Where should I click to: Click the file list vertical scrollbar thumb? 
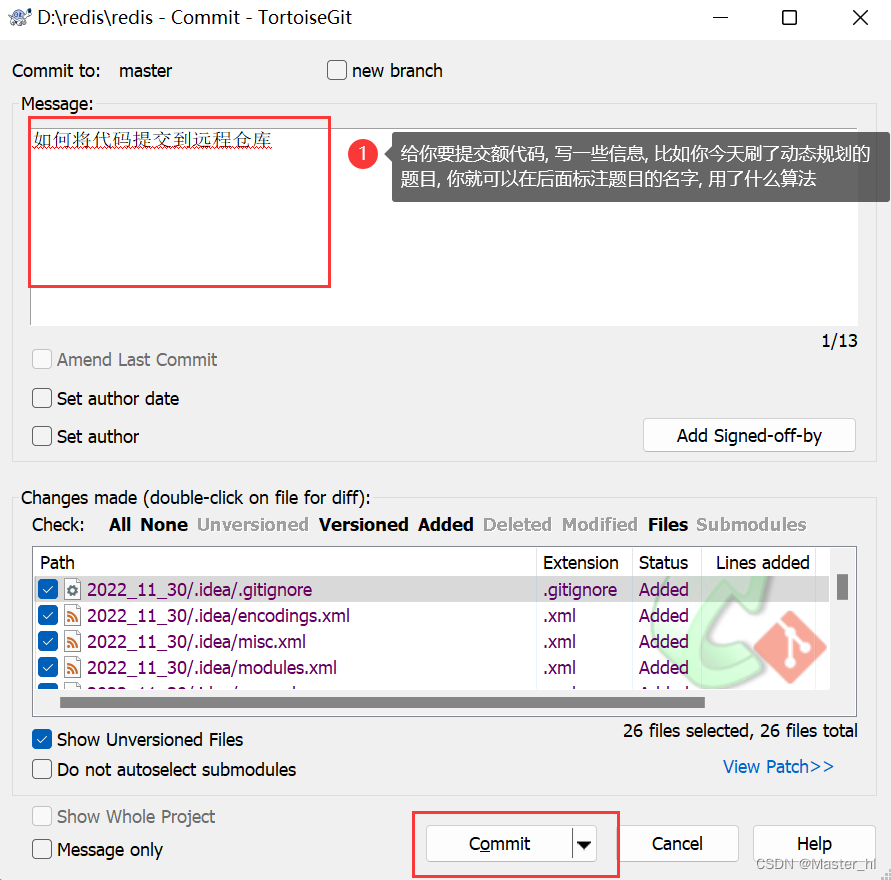pyautogui.click(x=843, y=587)
